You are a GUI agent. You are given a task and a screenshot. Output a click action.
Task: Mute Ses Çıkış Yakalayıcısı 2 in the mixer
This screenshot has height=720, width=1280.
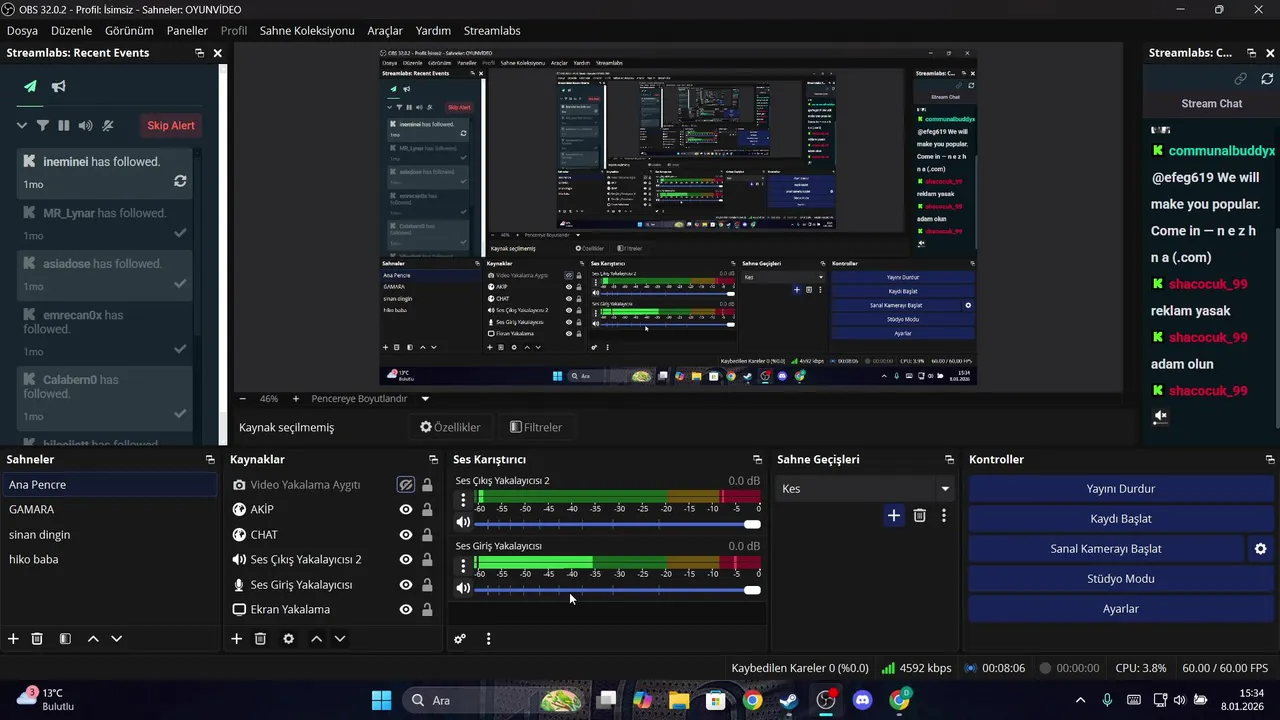pos(463,522)
